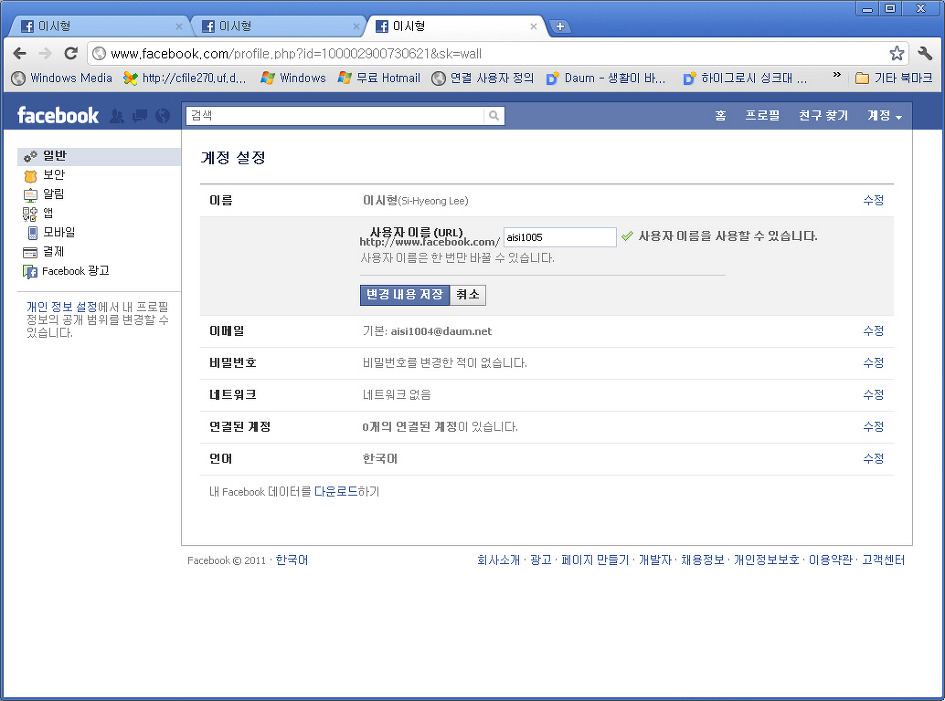Screen dimensions: 945x701
Task: Open 고객센터 footer link
Action: 884,561
